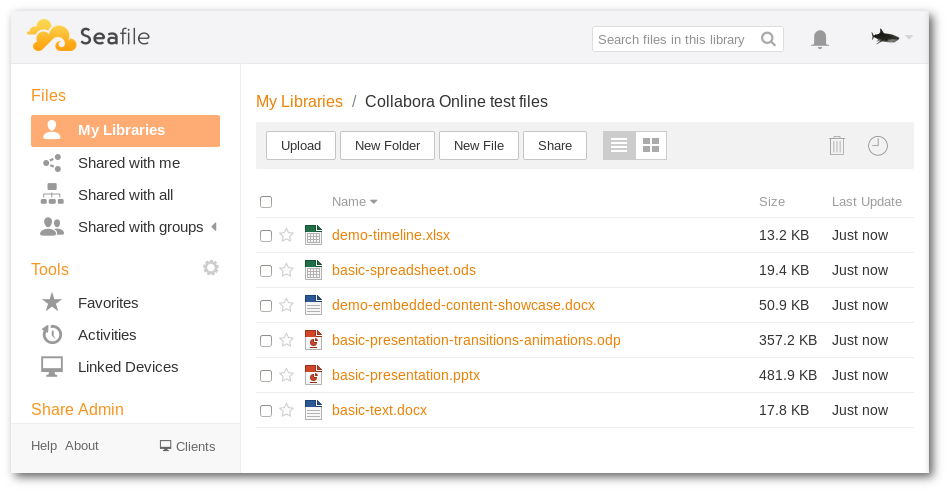Open the shark avatar account dropdown
This screenshot has height=492, width=948.
[891, 37]
